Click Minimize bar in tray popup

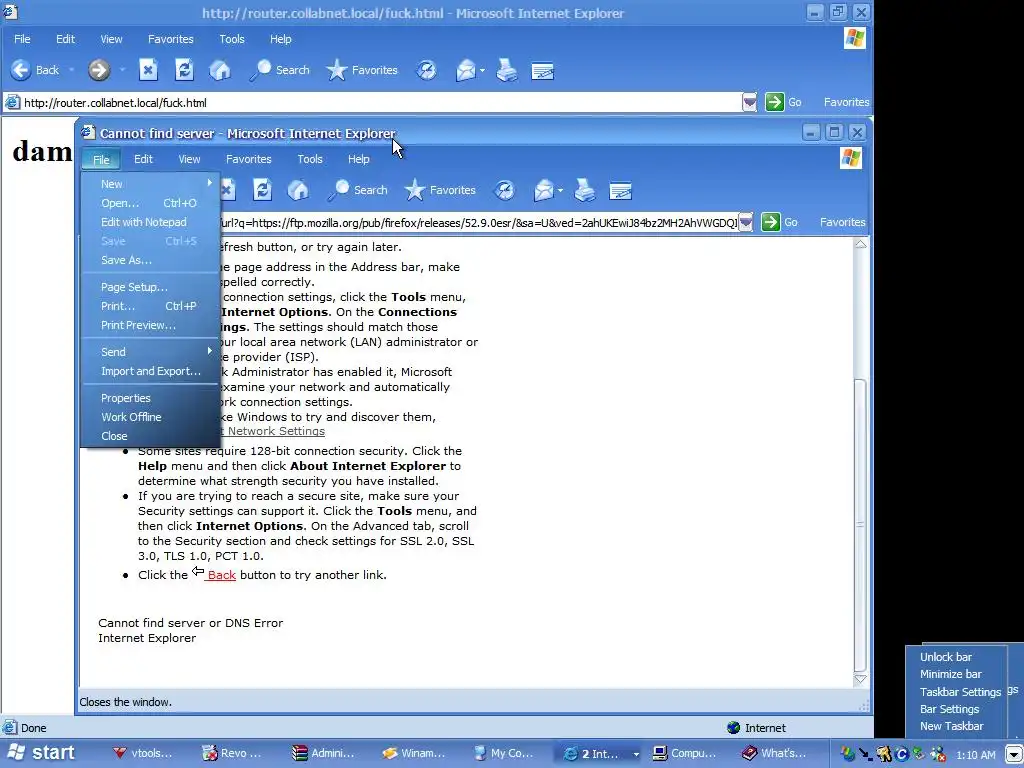click(x=951, y=674)
